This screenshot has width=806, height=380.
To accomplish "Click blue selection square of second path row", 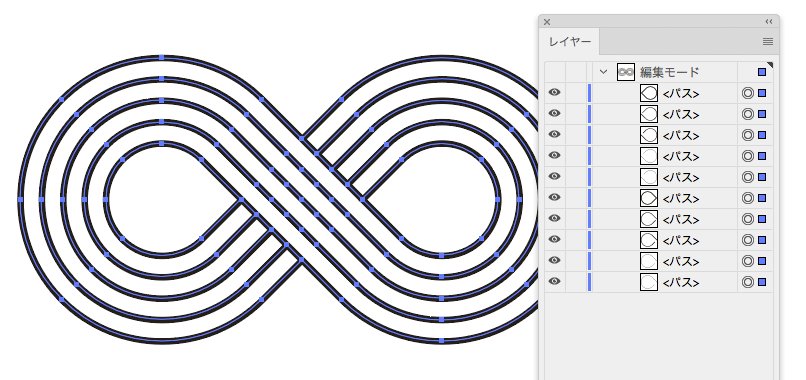I will tap(762, 114).
